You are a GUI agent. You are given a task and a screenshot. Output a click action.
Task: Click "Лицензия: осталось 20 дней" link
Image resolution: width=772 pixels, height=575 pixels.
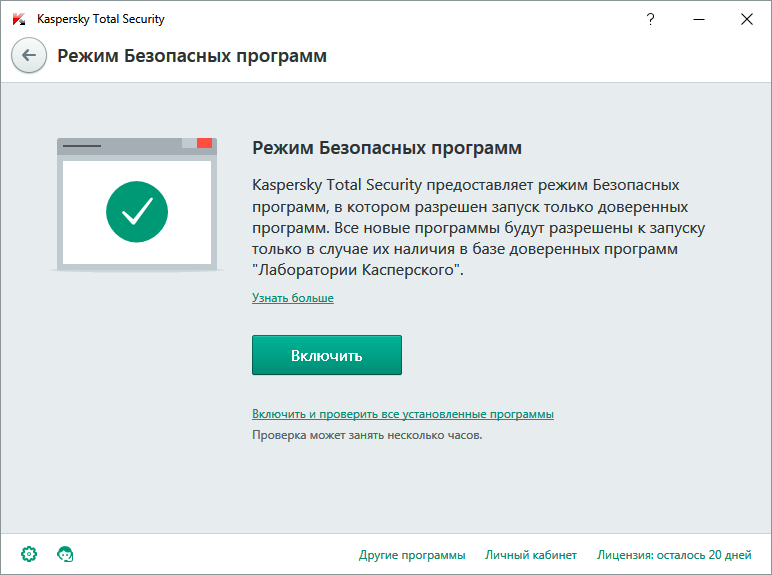(x=674, y=555)
